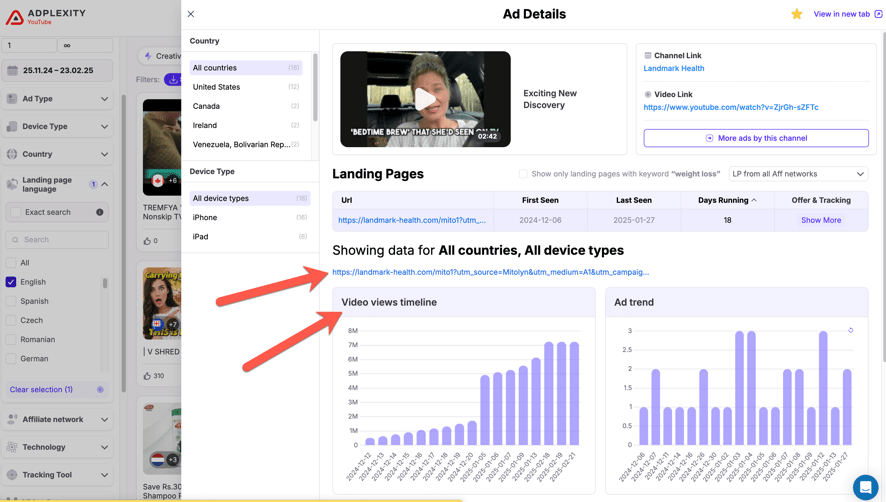Select iPhone device type
The width and height of the screenshot is (886, 502).
249,218
